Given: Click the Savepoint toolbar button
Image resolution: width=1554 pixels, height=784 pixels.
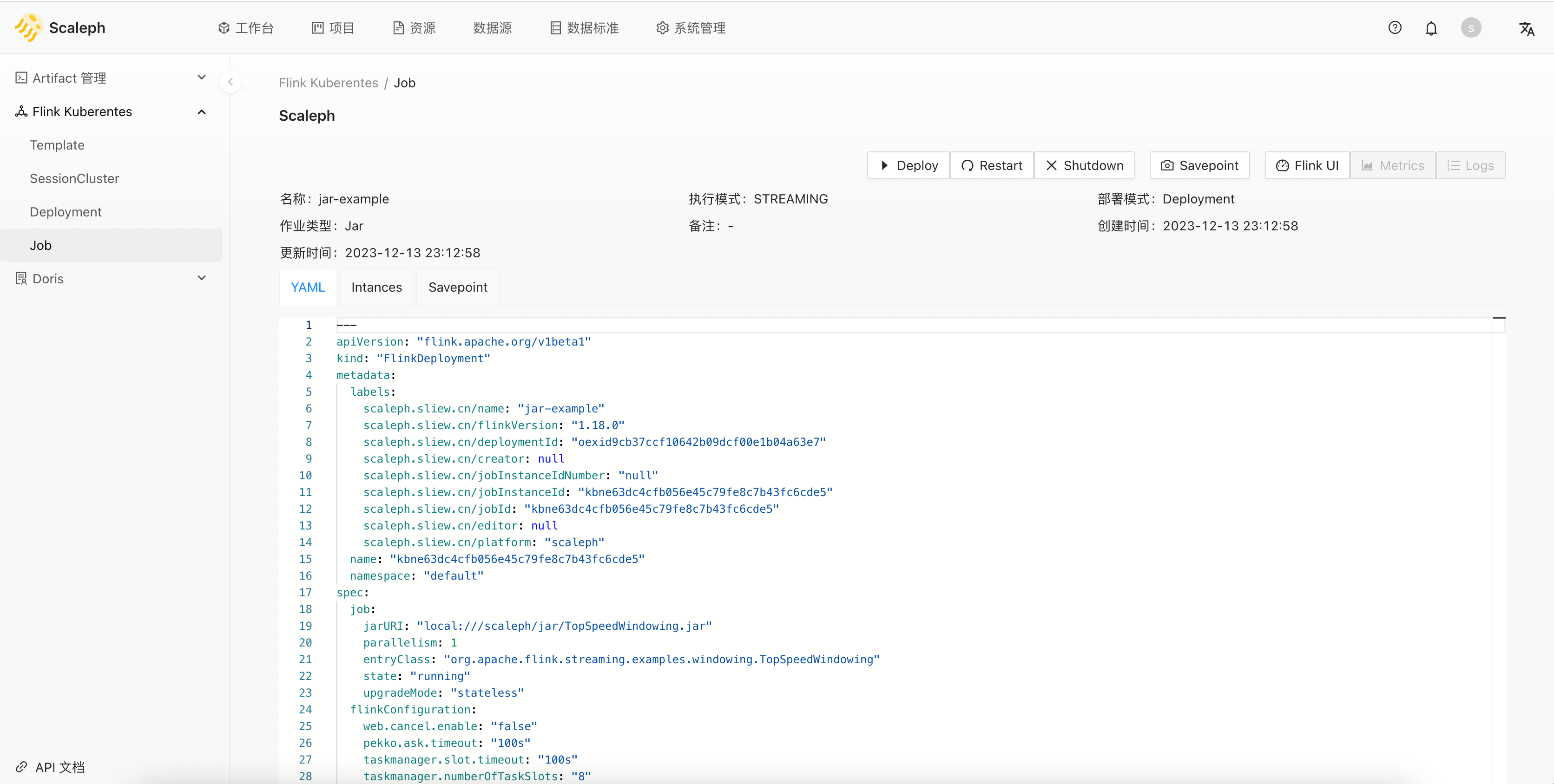Looking at the screenshot, I should 1199,165.
